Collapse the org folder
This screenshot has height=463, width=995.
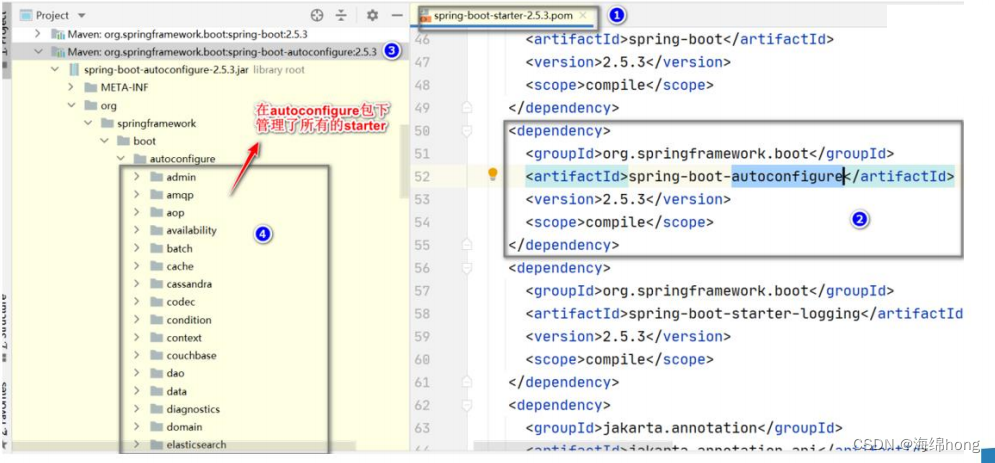[x=71, y=105]
